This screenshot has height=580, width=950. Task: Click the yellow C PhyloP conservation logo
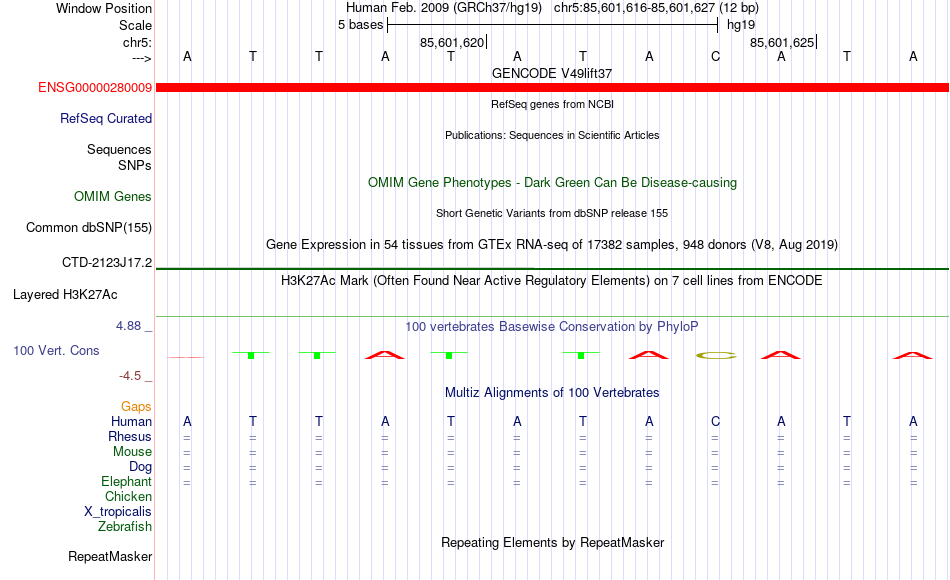tap(716, 355)
